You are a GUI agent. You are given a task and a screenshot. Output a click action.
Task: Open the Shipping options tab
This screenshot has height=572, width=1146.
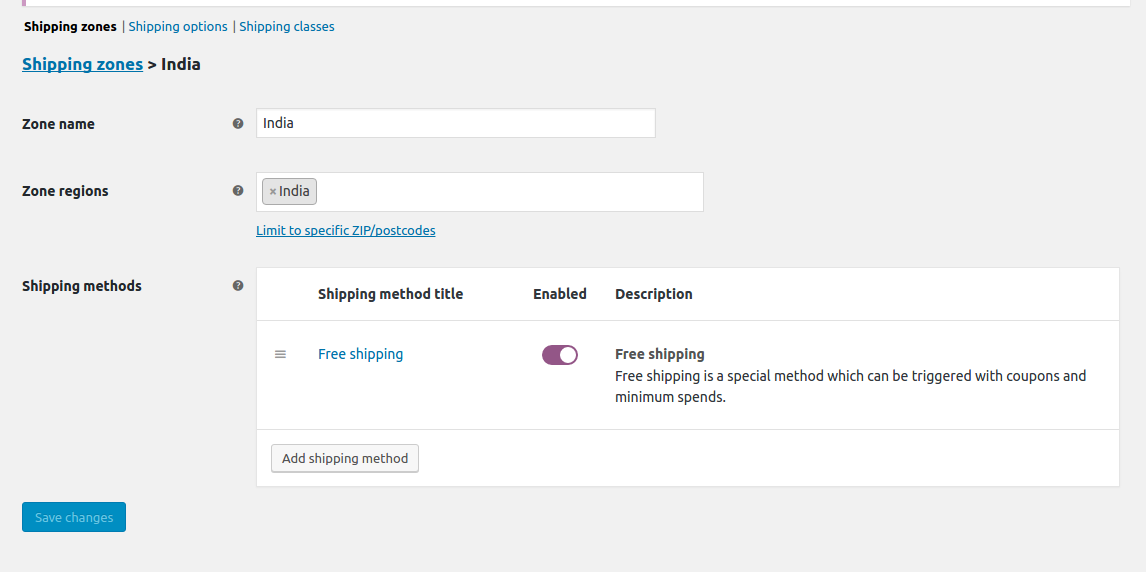(x=178, y=26)
